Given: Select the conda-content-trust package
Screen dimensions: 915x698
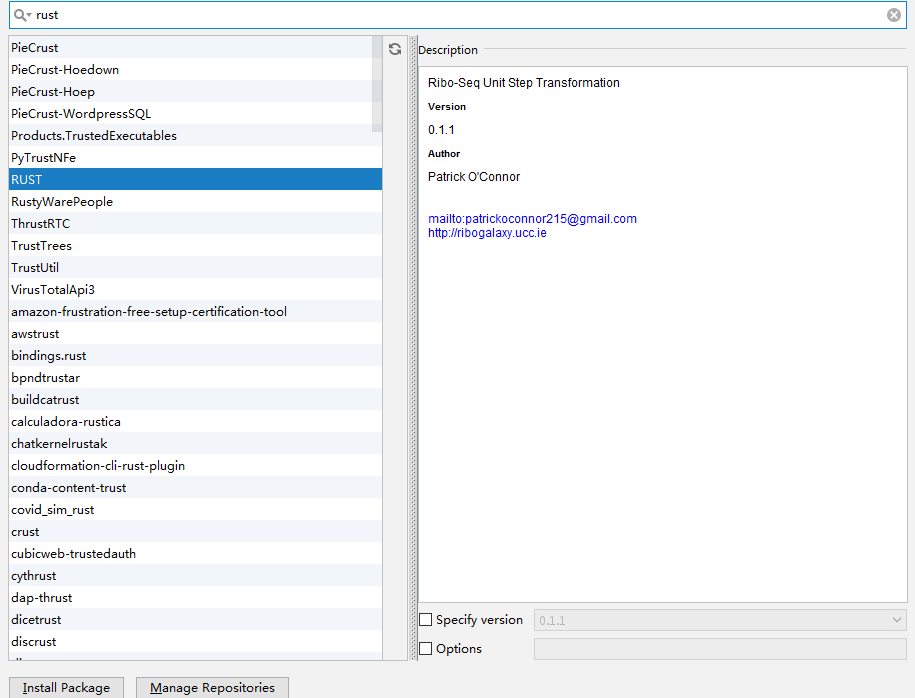Looking at the screenshot, I should 195,487.
